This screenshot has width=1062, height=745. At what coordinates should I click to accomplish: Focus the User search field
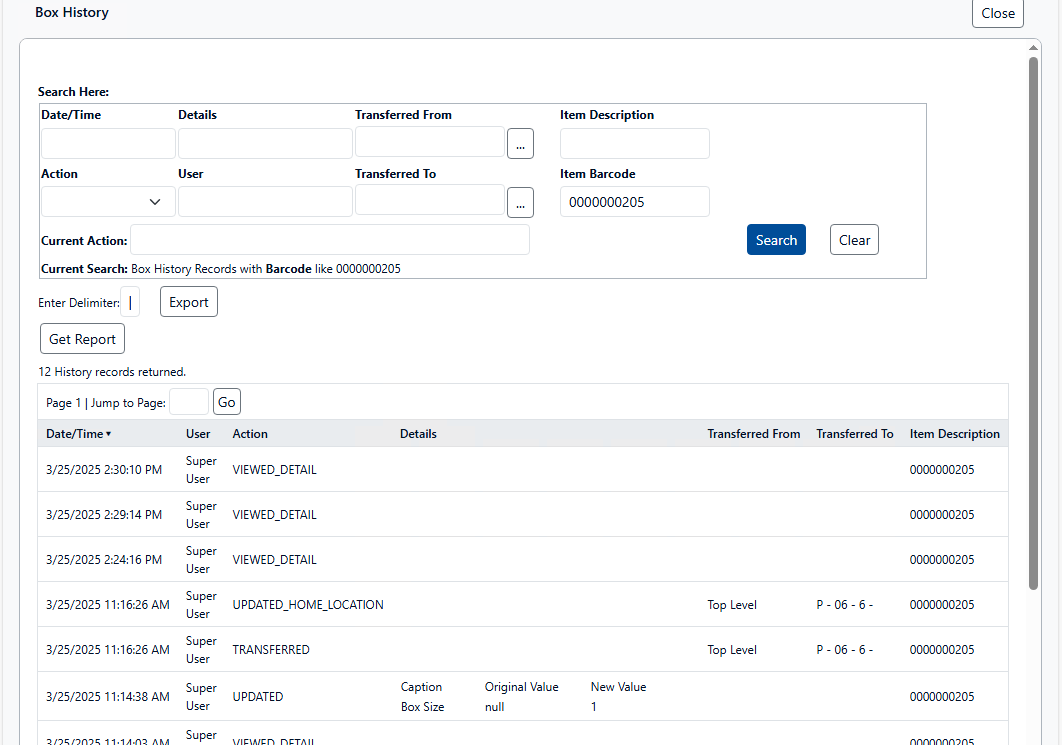click(x=265, y=202)
